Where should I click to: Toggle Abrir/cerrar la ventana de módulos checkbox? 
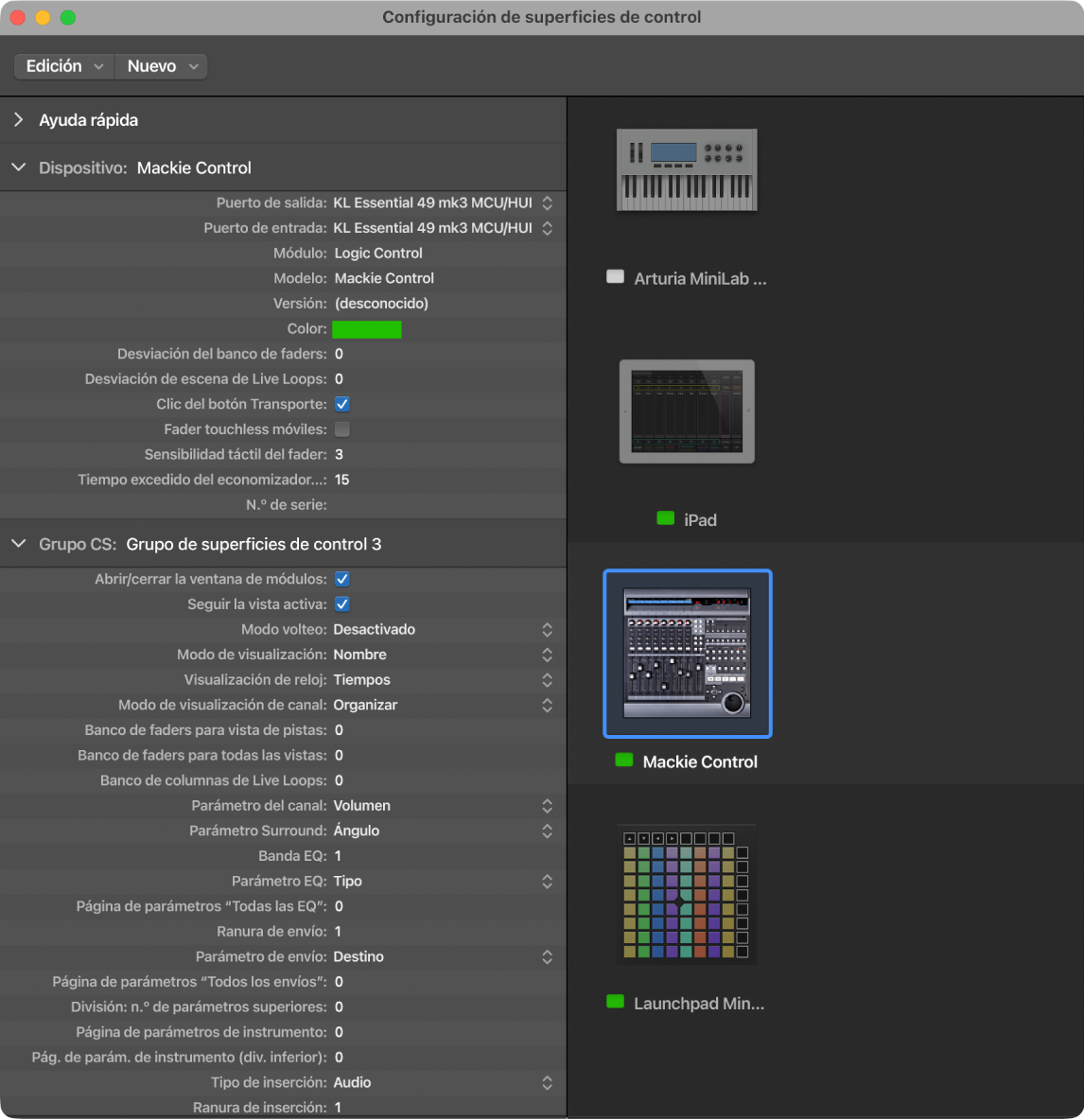click(342, 579)
